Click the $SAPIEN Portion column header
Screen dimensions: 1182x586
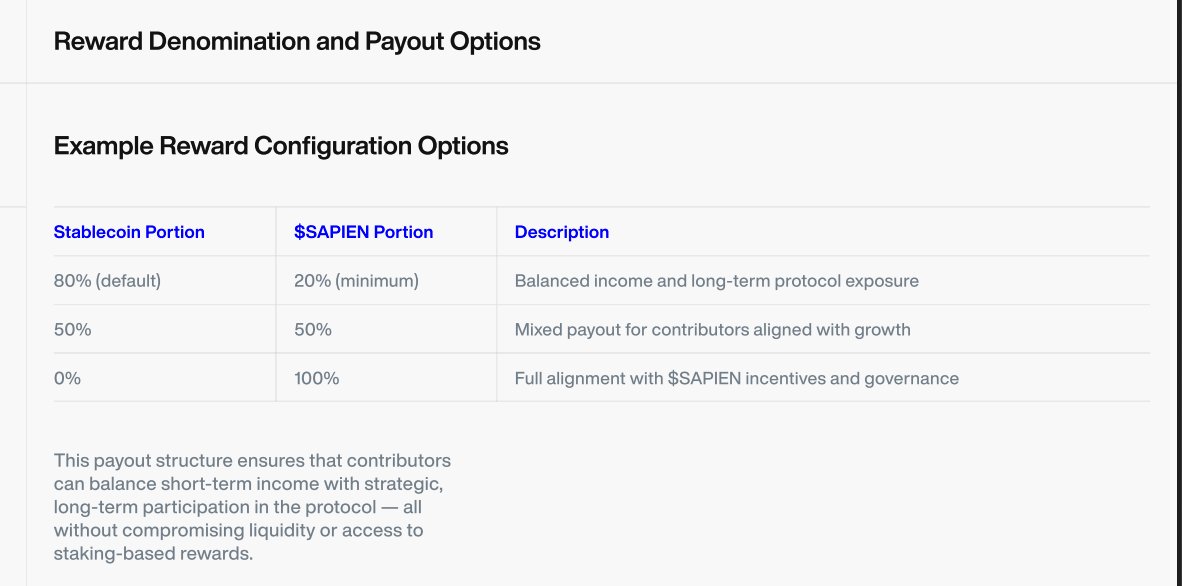pos(363,232)
